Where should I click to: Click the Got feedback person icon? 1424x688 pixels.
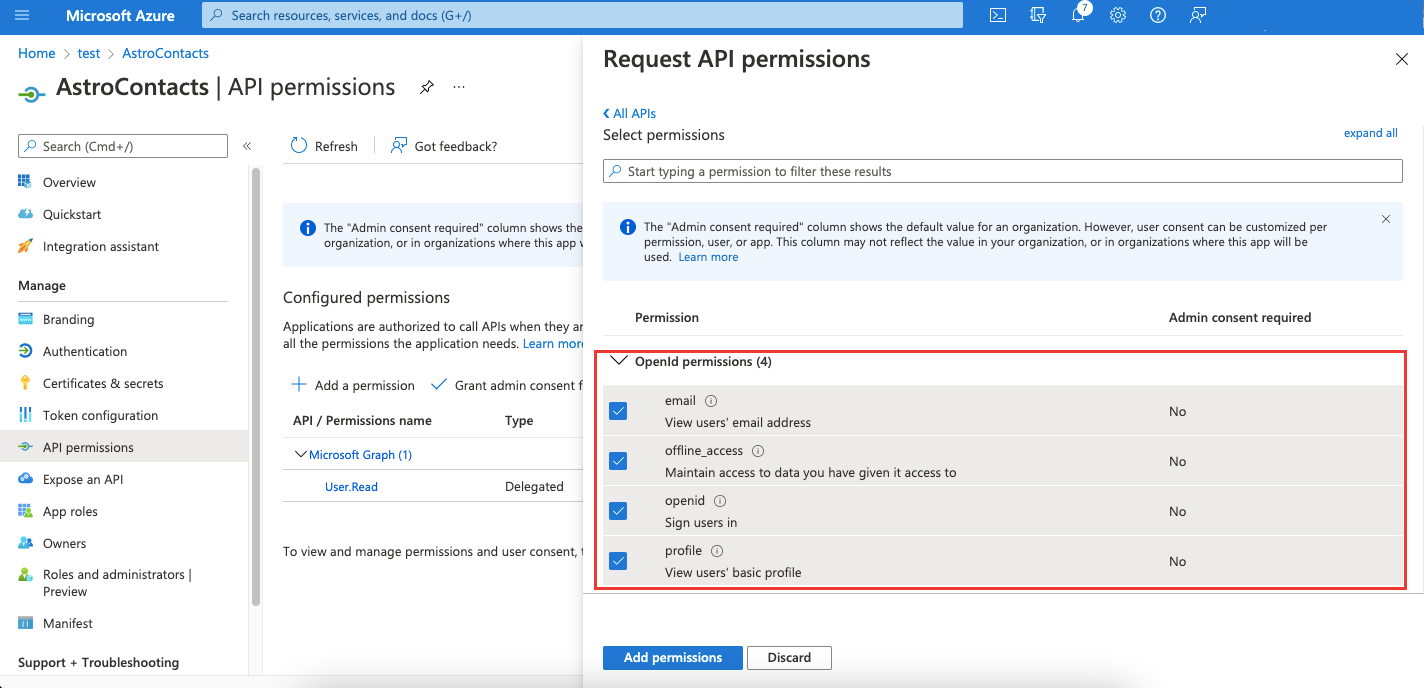pyautogui.click(x=399, y=146)
